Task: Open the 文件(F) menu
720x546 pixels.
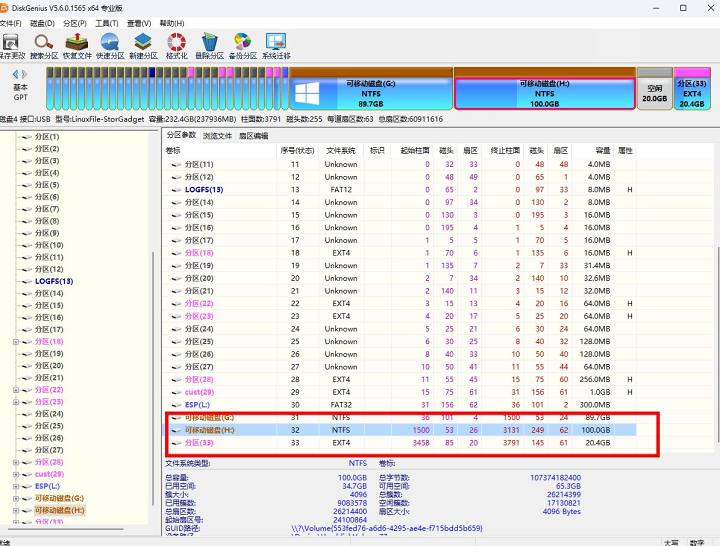Action: pyautogui.click(x=10, y=23)
